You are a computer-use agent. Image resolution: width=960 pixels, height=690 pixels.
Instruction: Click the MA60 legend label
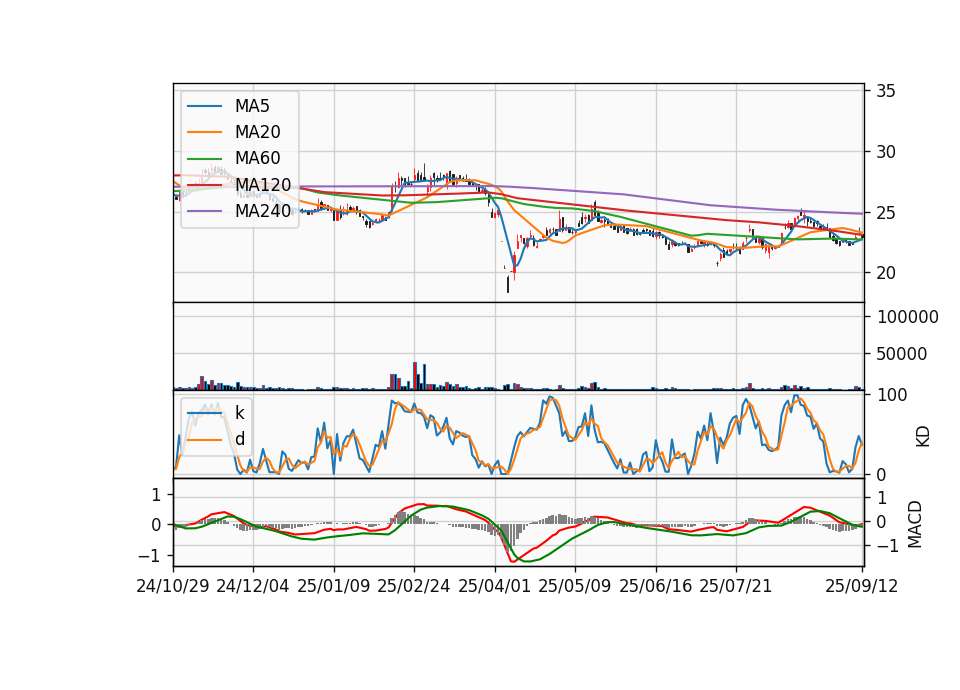pyautogui.click(x=257, y=158)
